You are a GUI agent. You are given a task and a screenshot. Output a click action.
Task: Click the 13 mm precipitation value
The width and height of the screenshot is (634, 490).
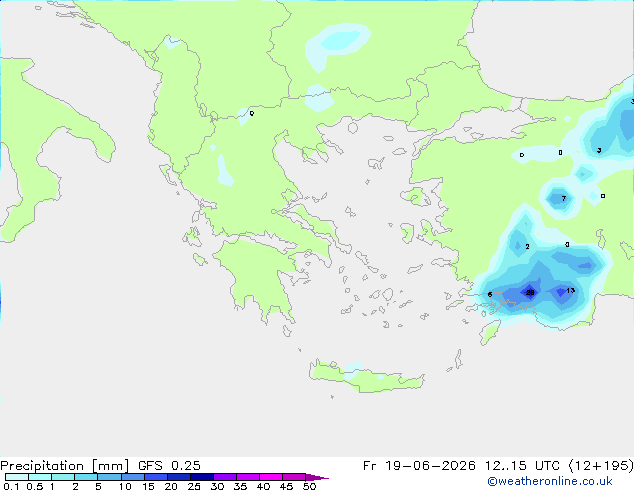(x=571, y=290)
